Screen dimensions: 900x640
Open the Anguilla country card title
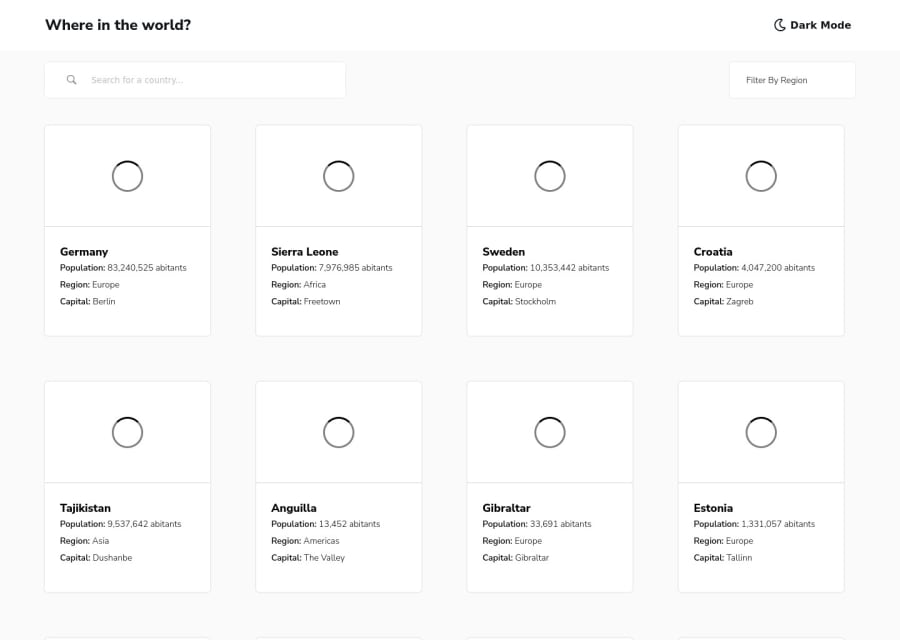coord(294,508)
